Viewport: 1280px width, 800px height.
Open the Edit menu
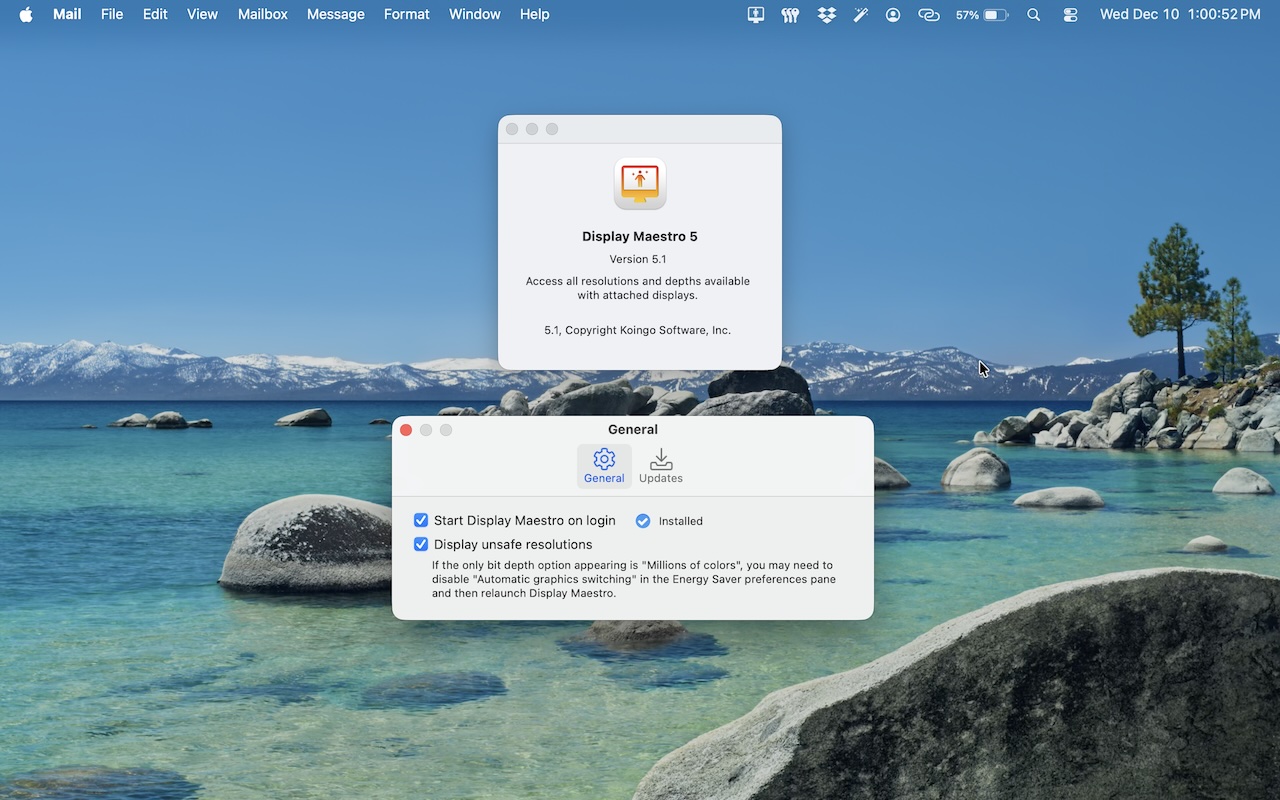155,15
